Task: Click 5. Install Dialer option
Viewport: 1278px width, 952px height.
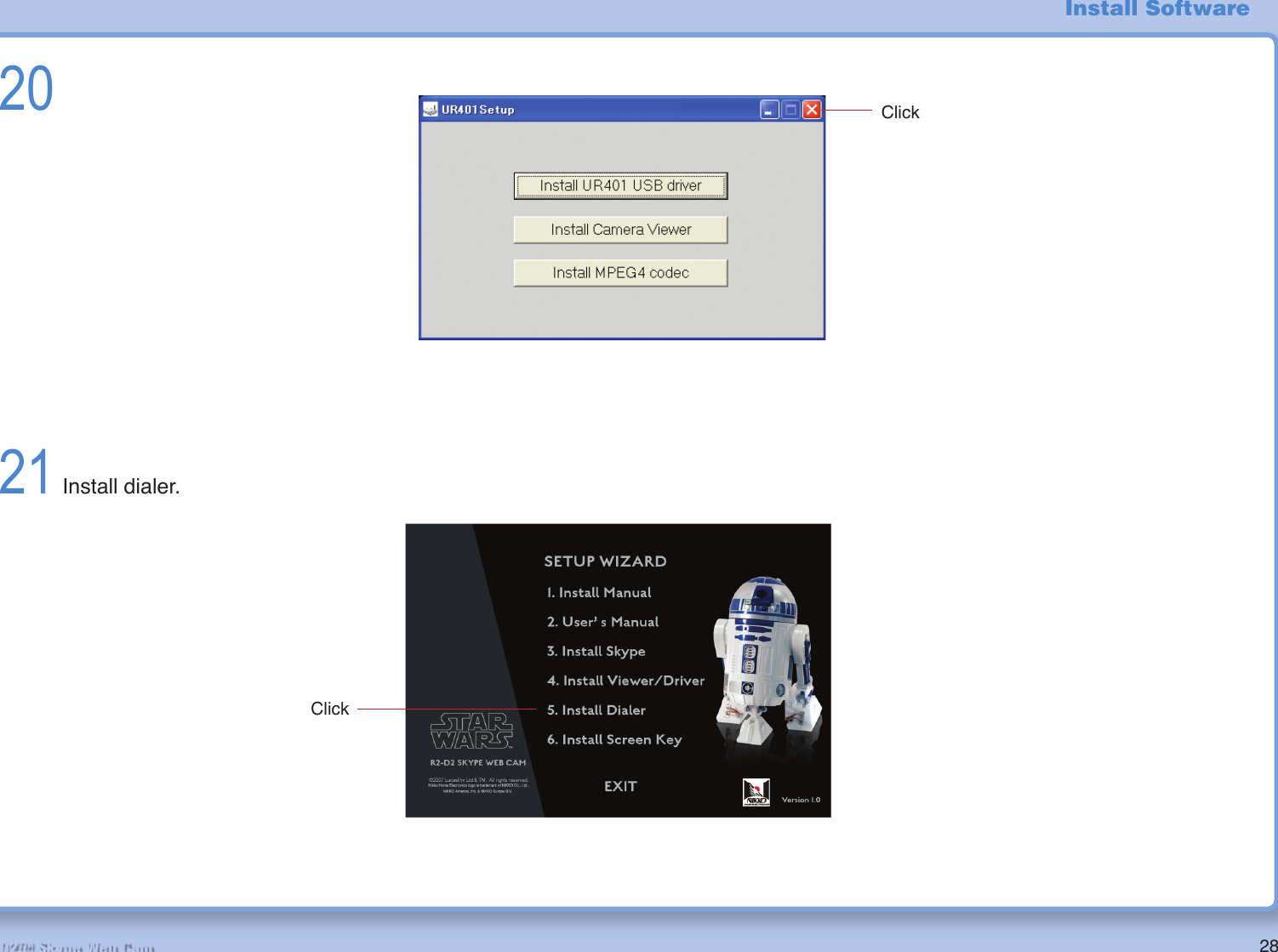Action: [x=596, y=710]
